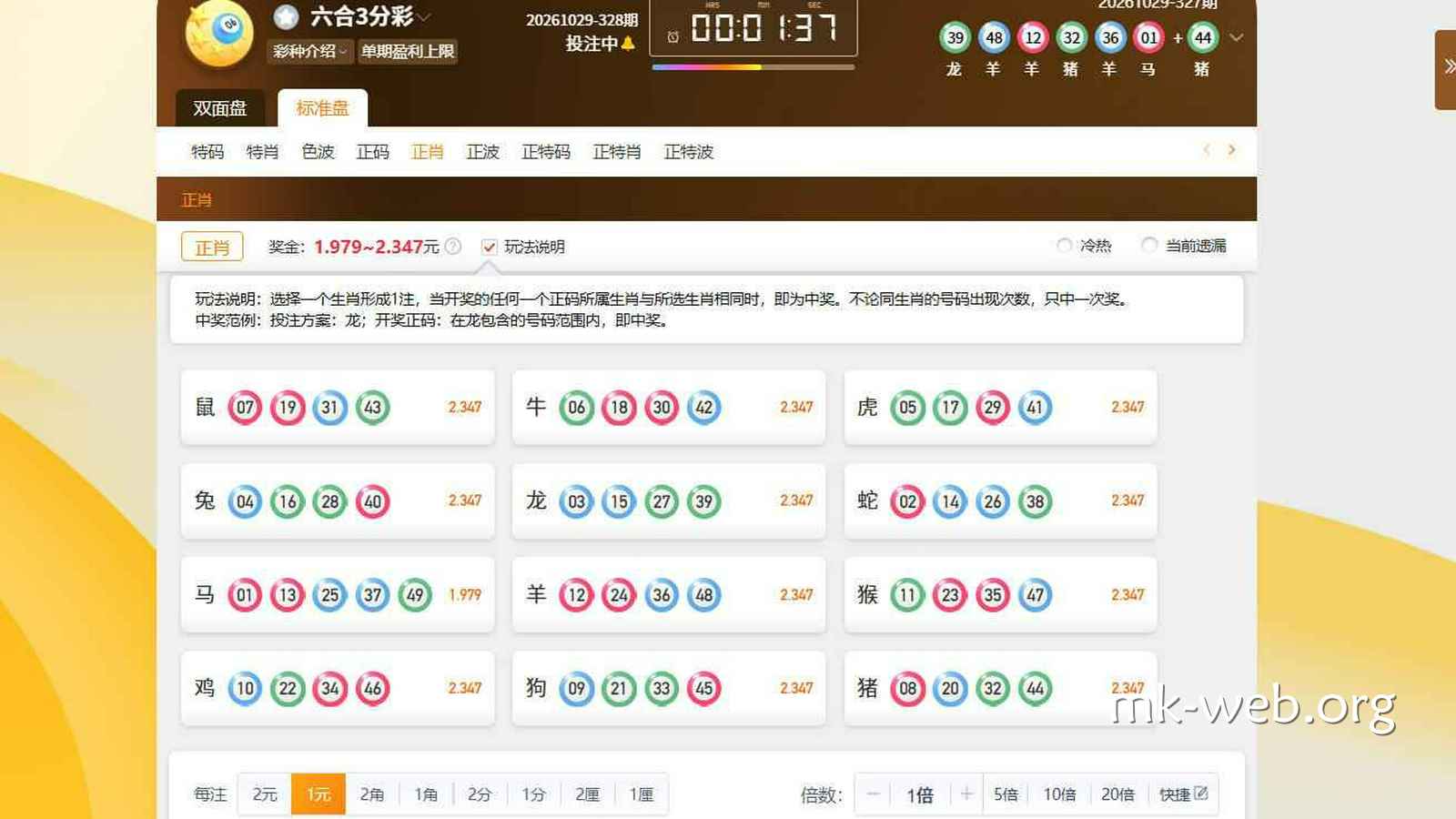
Task: Expand the 彩种介绍 dropdown
Action: pos(309,51)
